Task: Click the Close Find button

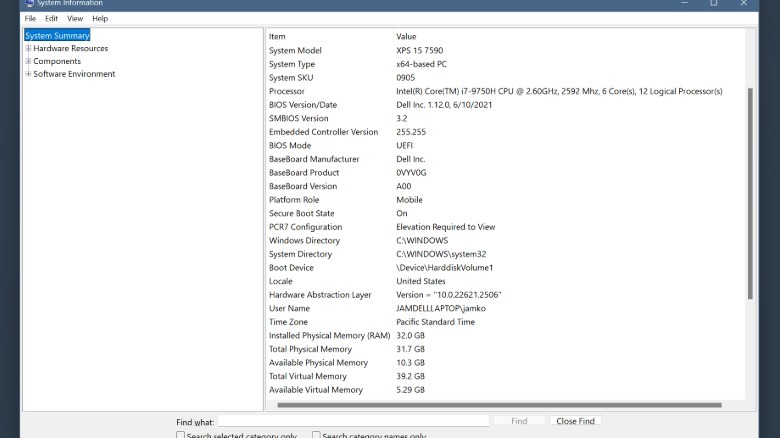Action: pos(575,421)
